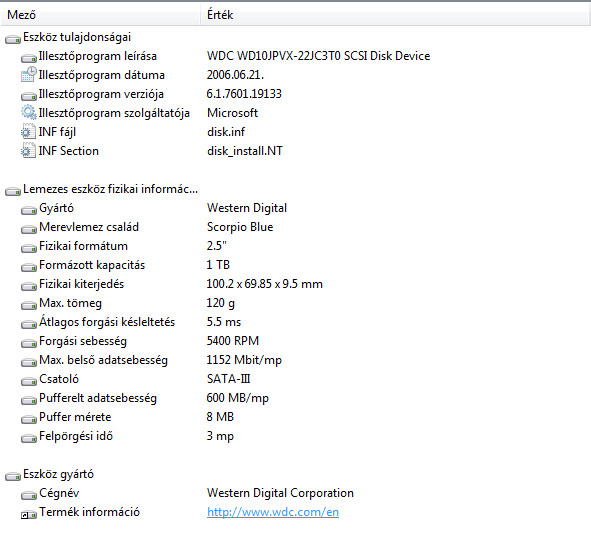Click the drive icon beside Fizikai kiterjedés
The width and height of the screenshot is (591, 550).
[x=29, y=286]
